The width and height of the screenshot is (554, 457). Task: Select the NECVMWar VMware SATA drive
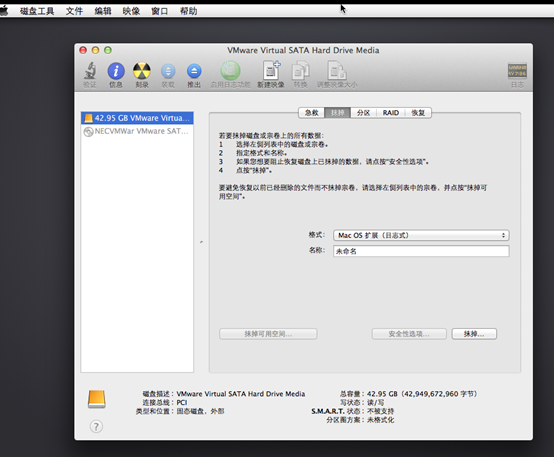tap(137, 131)
